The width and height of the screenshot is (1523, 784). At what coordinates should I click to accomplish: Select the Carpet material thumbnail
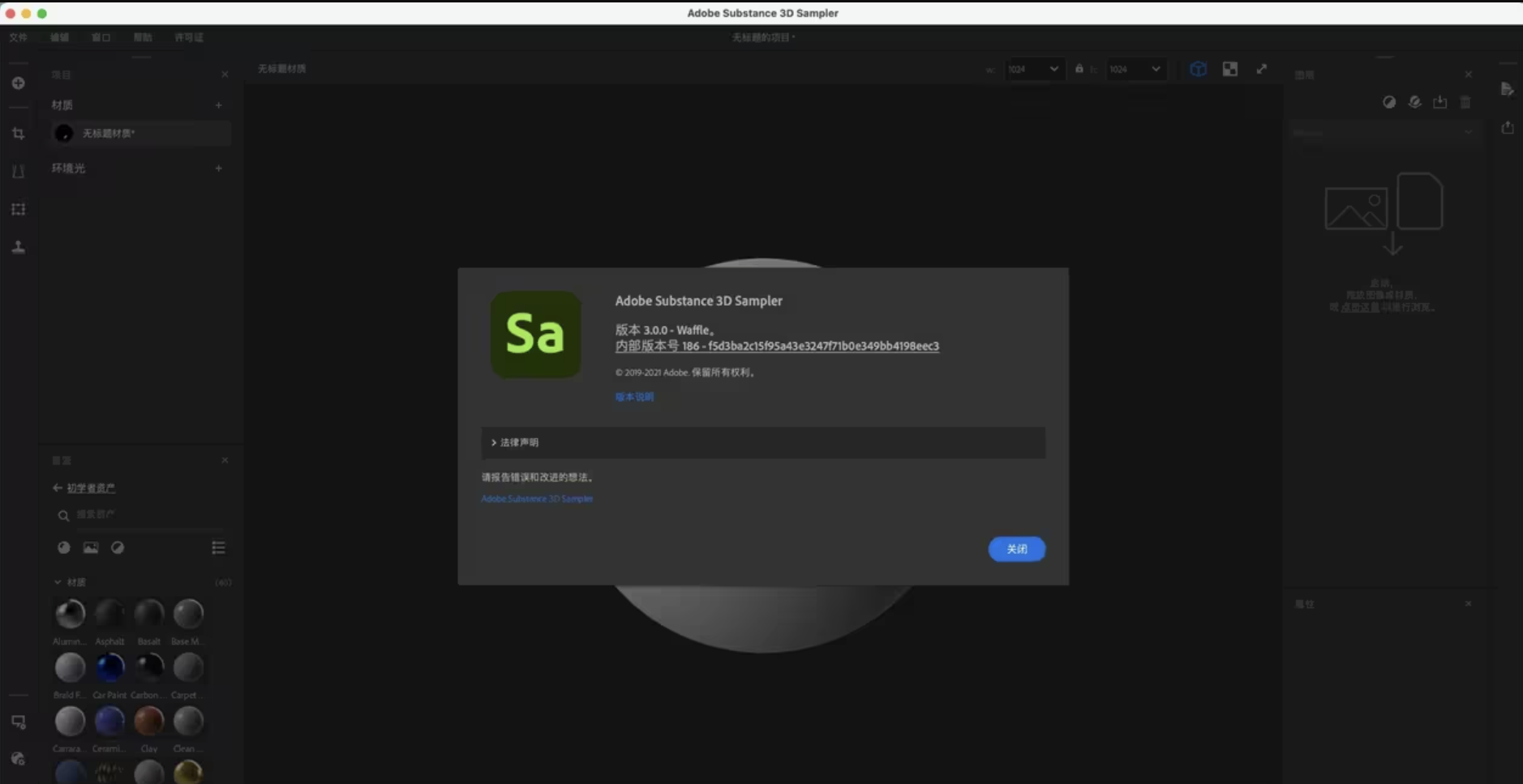click(188, 667)
